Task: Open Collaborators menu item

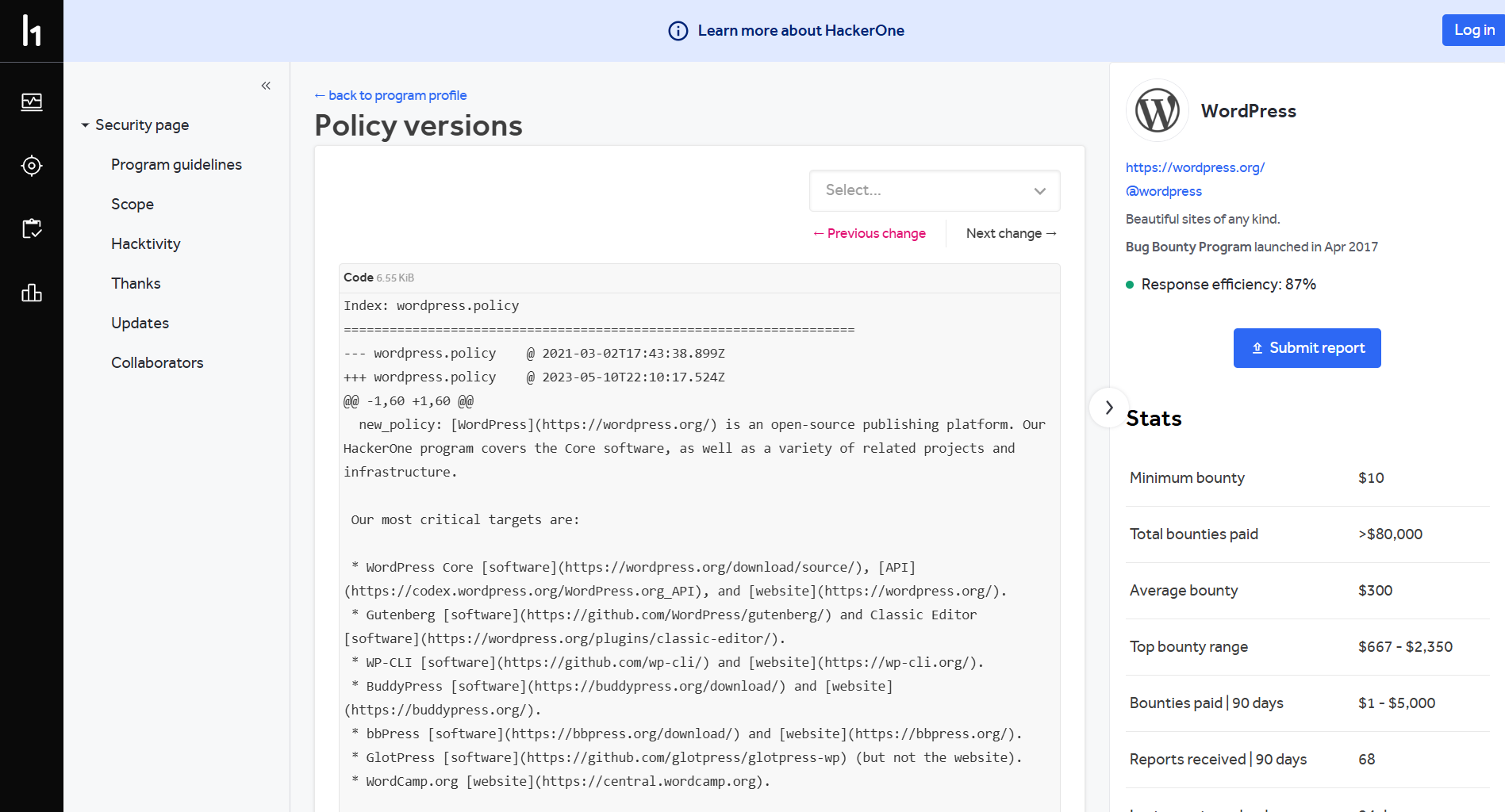Action: tap(157, 363)
